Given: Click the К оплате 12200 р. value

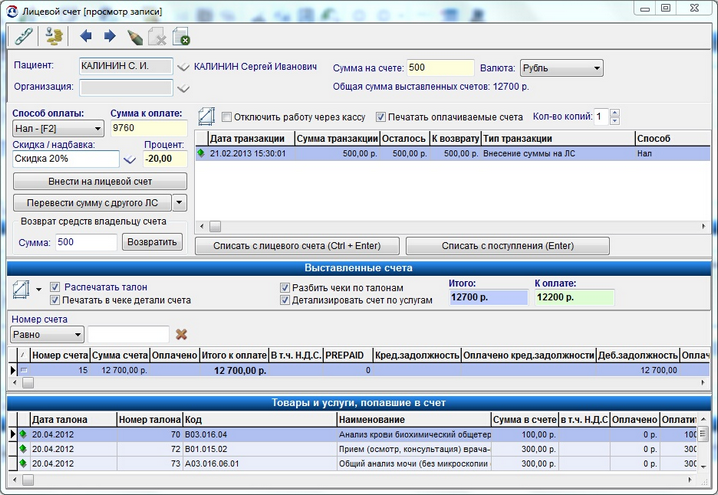Looking at the screenshot, I should point(574,297).
